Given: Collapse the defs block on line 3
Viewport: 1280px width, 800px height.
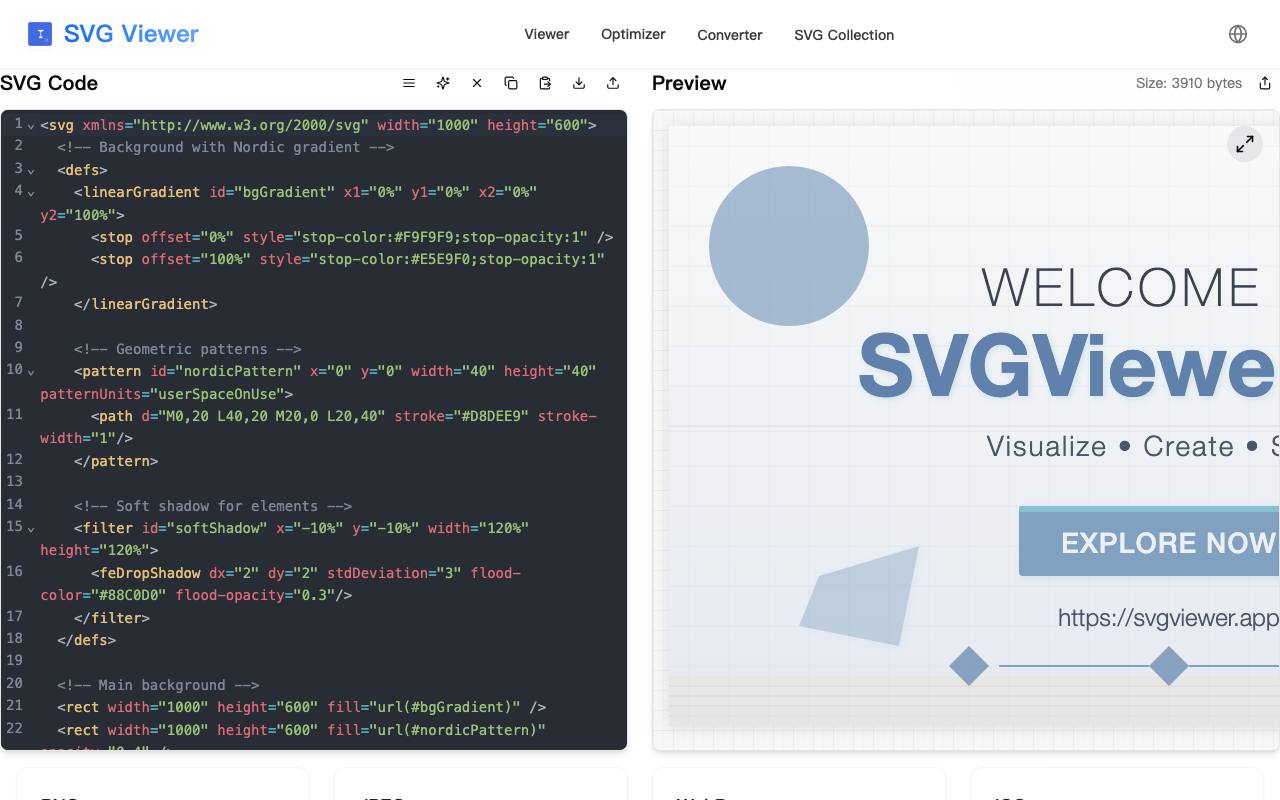Looking at the screenshot, I should point(31,171).
